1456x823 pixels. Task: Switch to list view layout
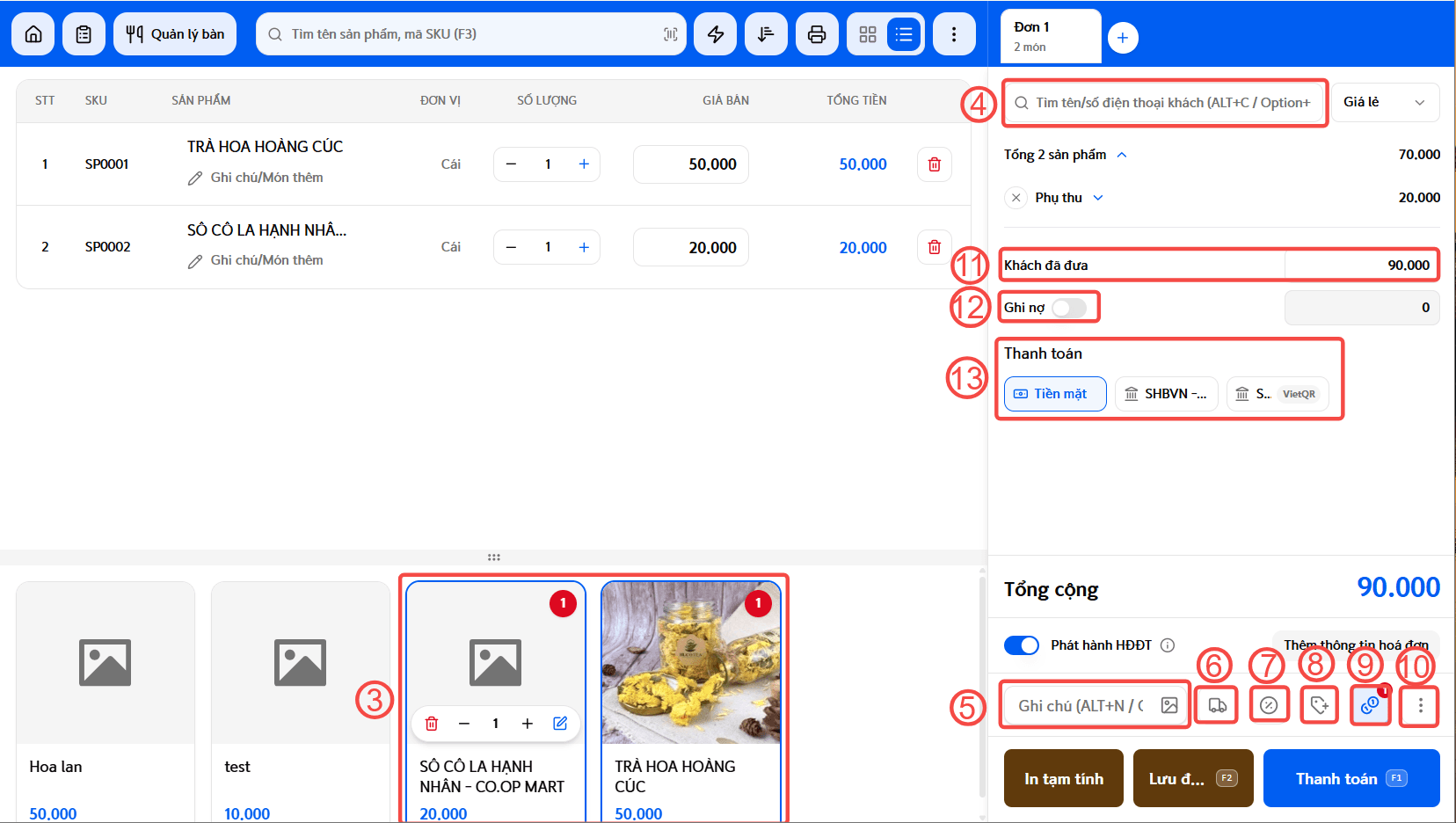(904, 34)
